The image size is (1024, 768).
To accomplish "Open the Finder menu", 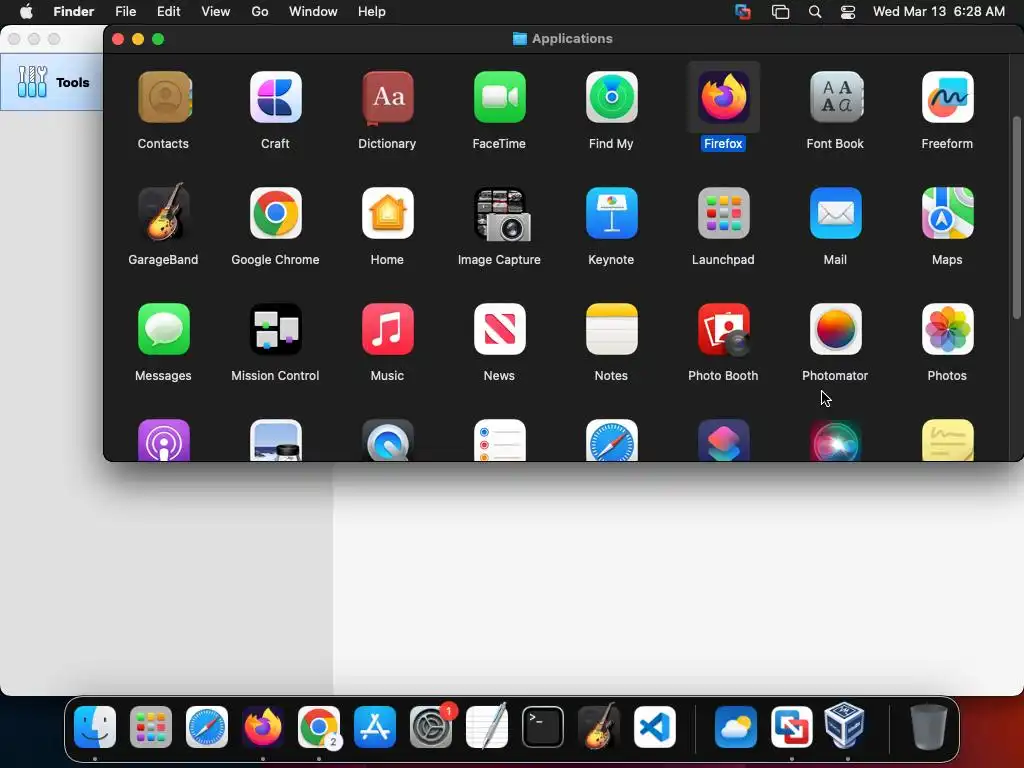I will pos(73,12).
